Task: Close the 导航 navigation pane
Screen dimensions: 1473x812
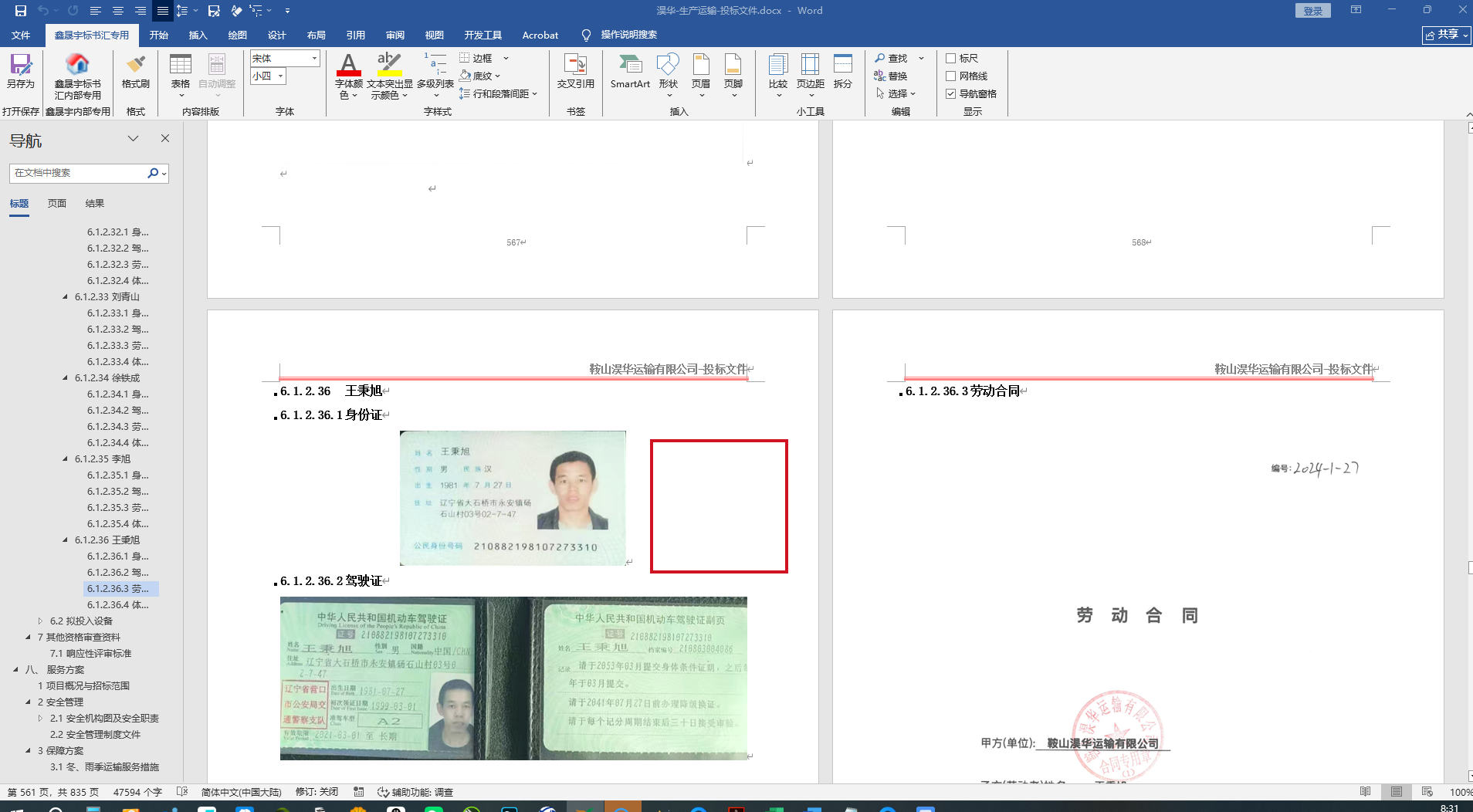Action: 164,139
